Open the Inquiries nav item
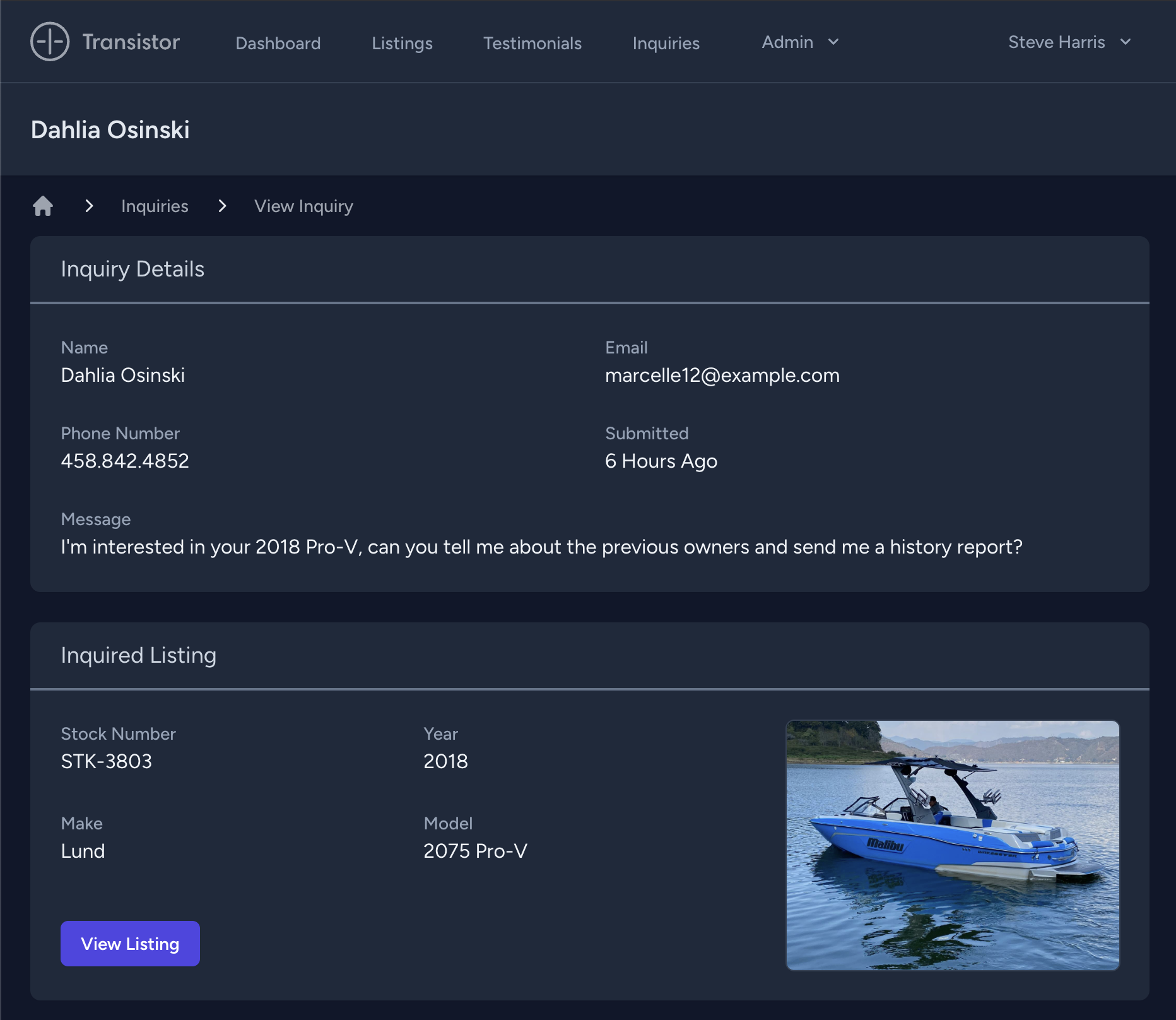The width and height of the screenshot is (1176, 1020). click(x=666, y=43)
